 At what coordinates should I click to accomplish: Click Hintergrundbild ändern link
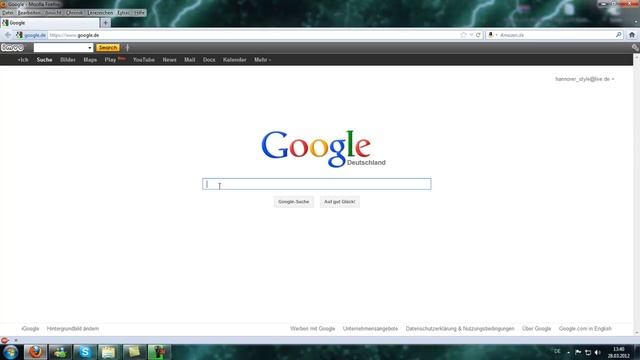73,329
